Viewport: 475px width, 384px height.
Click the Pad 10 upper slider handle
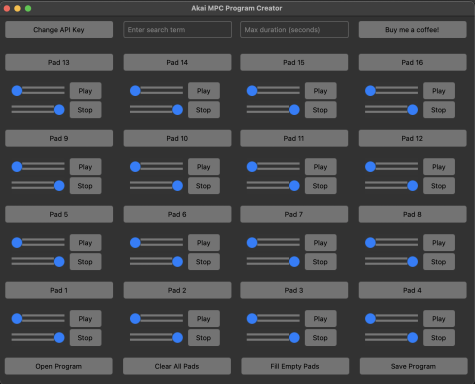tap(135, 167)
